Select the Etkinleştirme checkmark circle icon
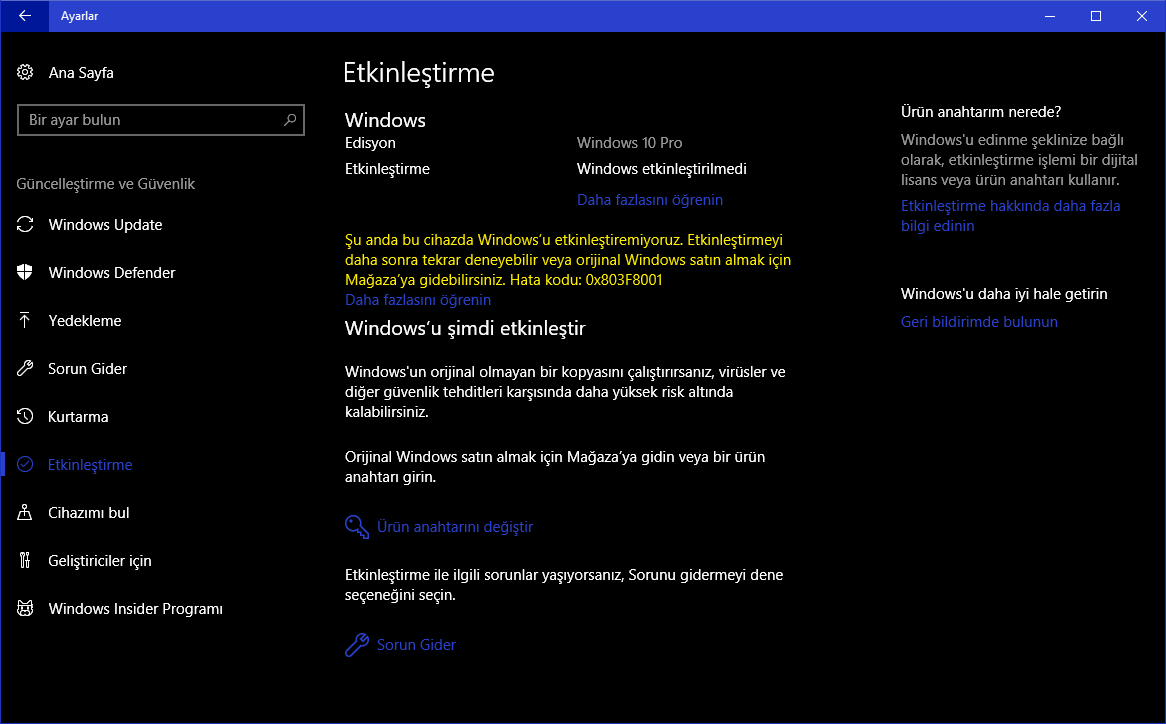1166x724 pixels. click(x=25, y=464)
